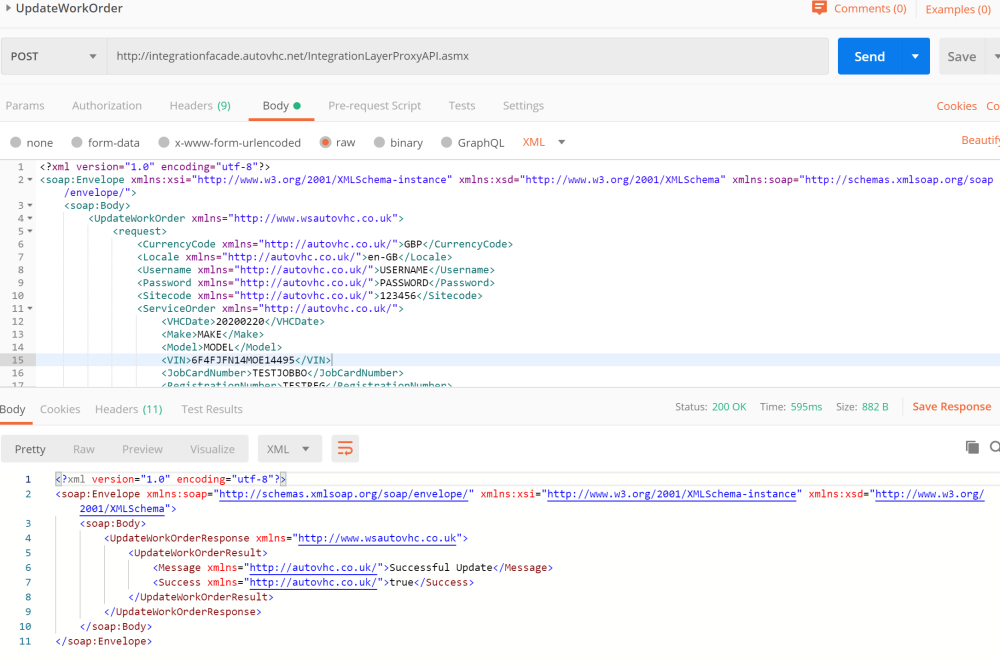This screenshot has height=663, width=1000.
Task: Open the Send button dropdown arrow
Action: pos(915,56)
